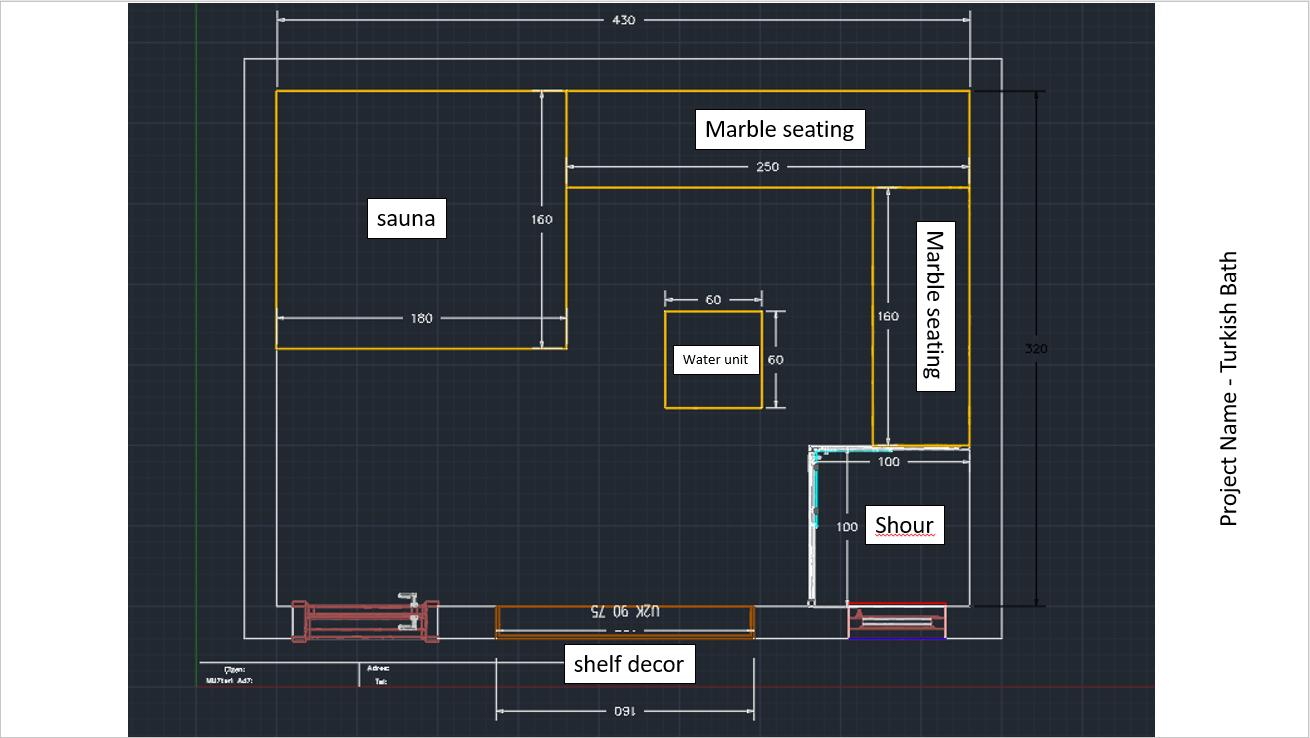Select the 160 dimension beside the sauna's right wall
This screenshot has width=1310, height=738.
(542, 219)
